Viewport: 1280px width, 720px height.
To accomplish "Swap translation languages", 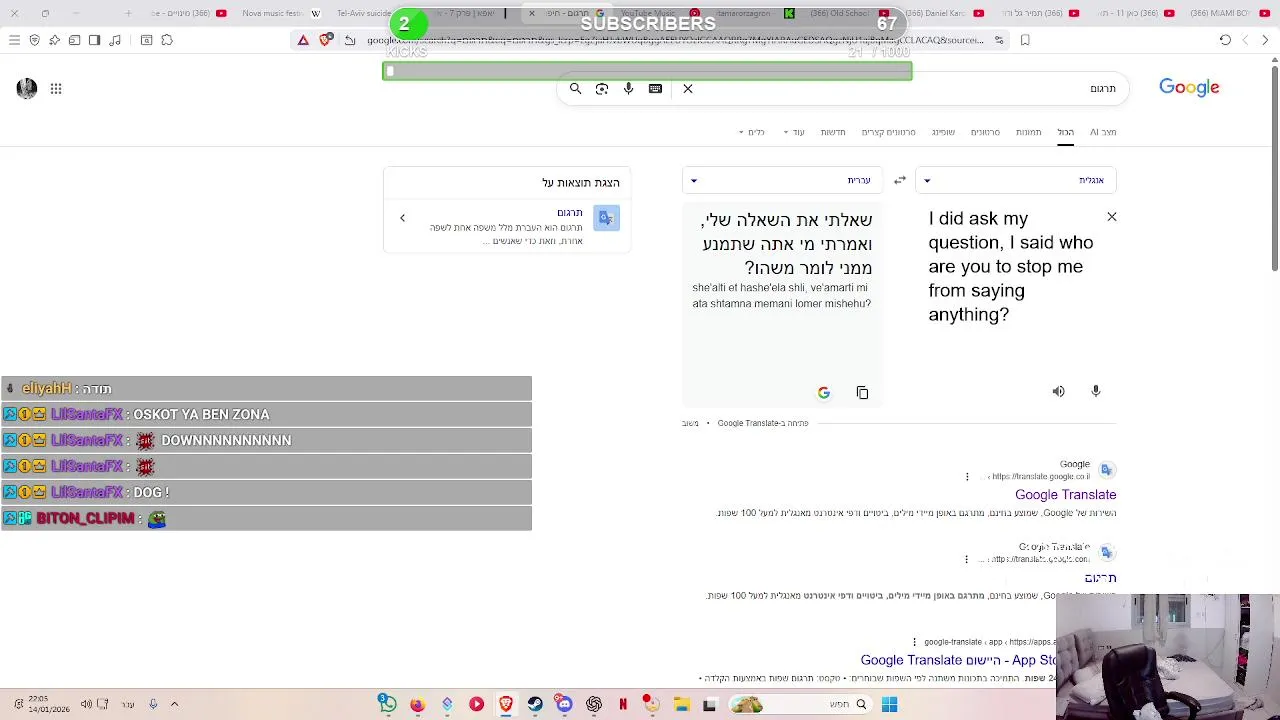I will tap(900, 180).
